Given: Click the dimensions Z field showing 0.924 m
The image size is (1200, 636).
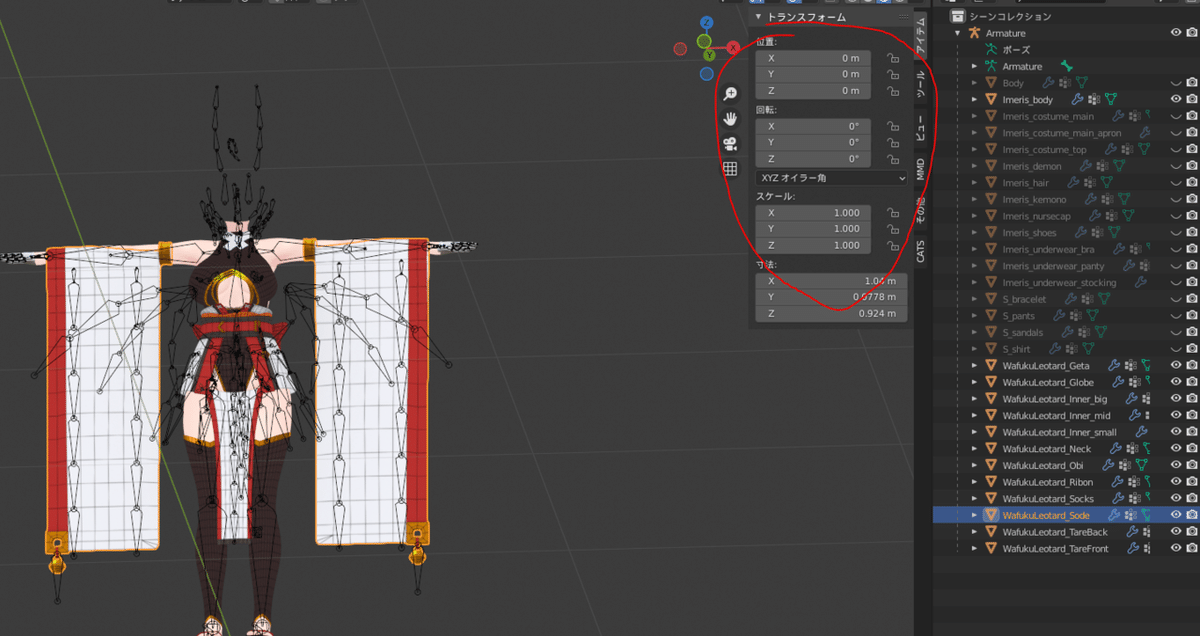Looking at the screenshot, I should coord(832,314).
